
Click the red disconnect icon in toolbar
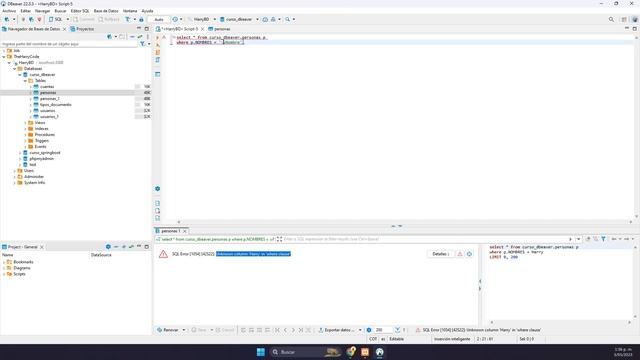pyautogui.click(x=39, y=19)
